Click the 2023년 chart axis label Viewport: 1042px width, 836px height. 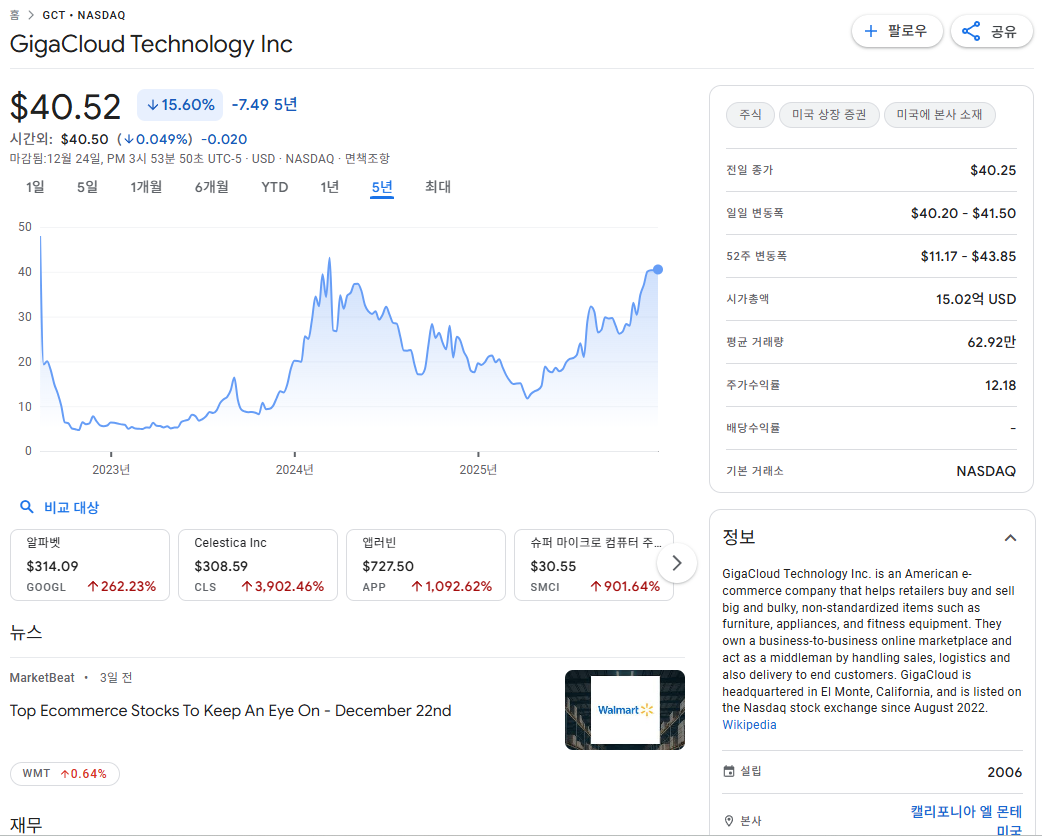tap(111, 470)
